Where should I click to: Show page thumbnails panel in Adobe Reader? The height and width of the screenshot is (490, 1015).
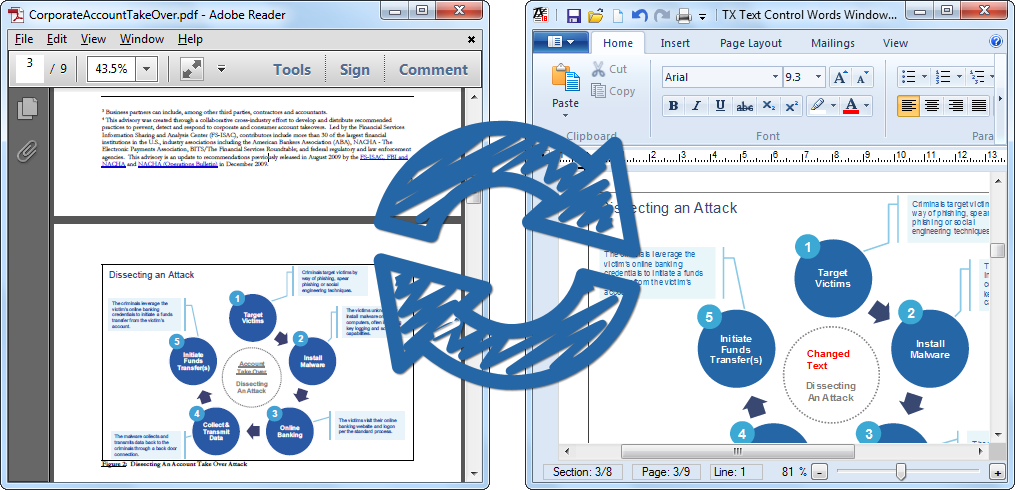28,109
